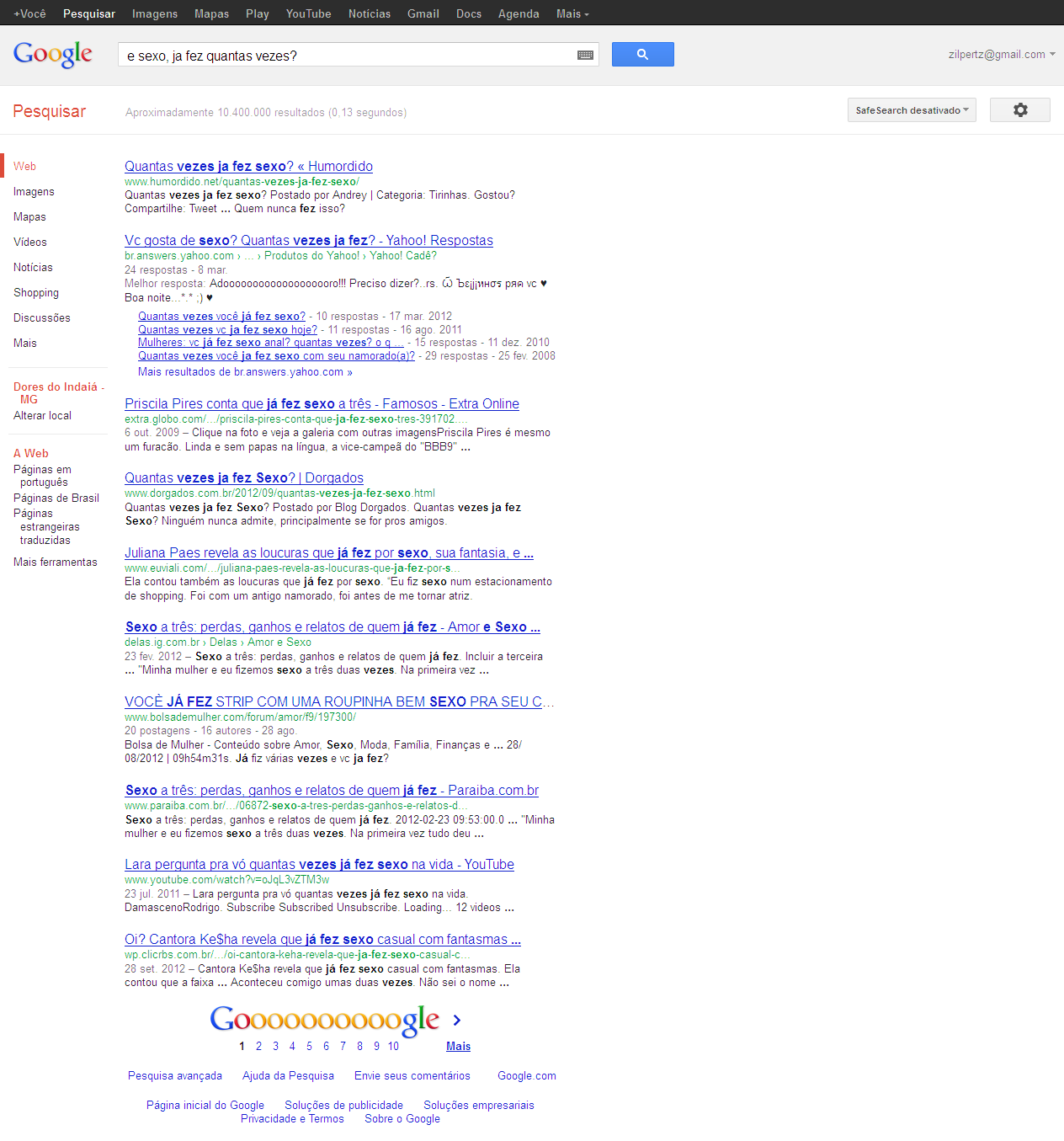Image resolution: width=1064 pixels, height=1141 pixels.
Task: Open Notícias in the top bar
Action: [370, 13]
